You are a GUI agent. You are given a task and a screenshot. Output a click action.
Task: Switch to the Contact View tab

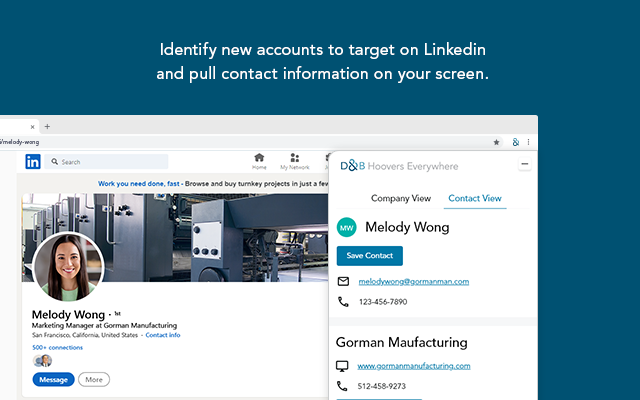coord(475,198)
